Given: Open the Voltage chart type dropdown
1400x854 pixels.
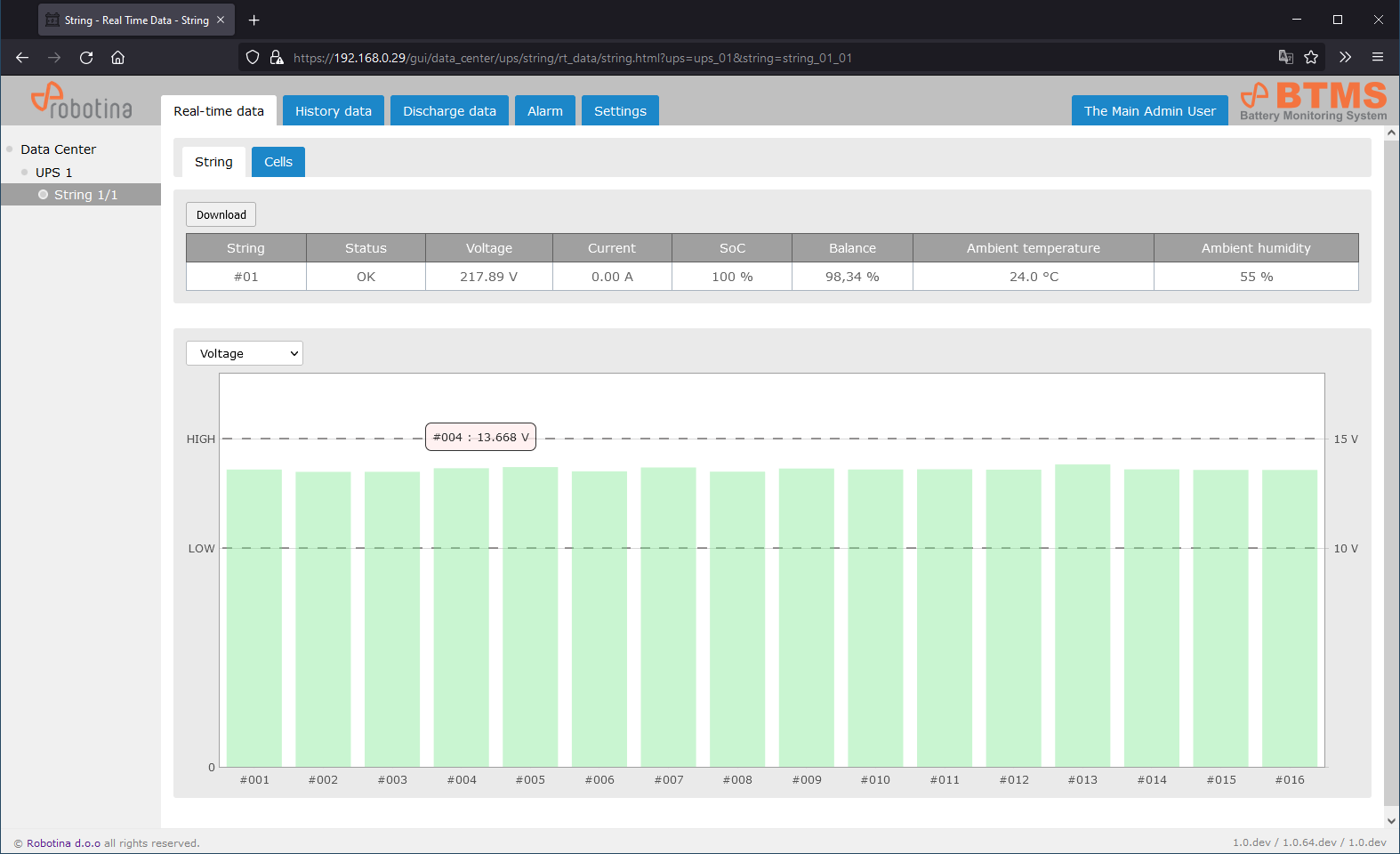Looking at the screenshot, I should coord(245,353).
